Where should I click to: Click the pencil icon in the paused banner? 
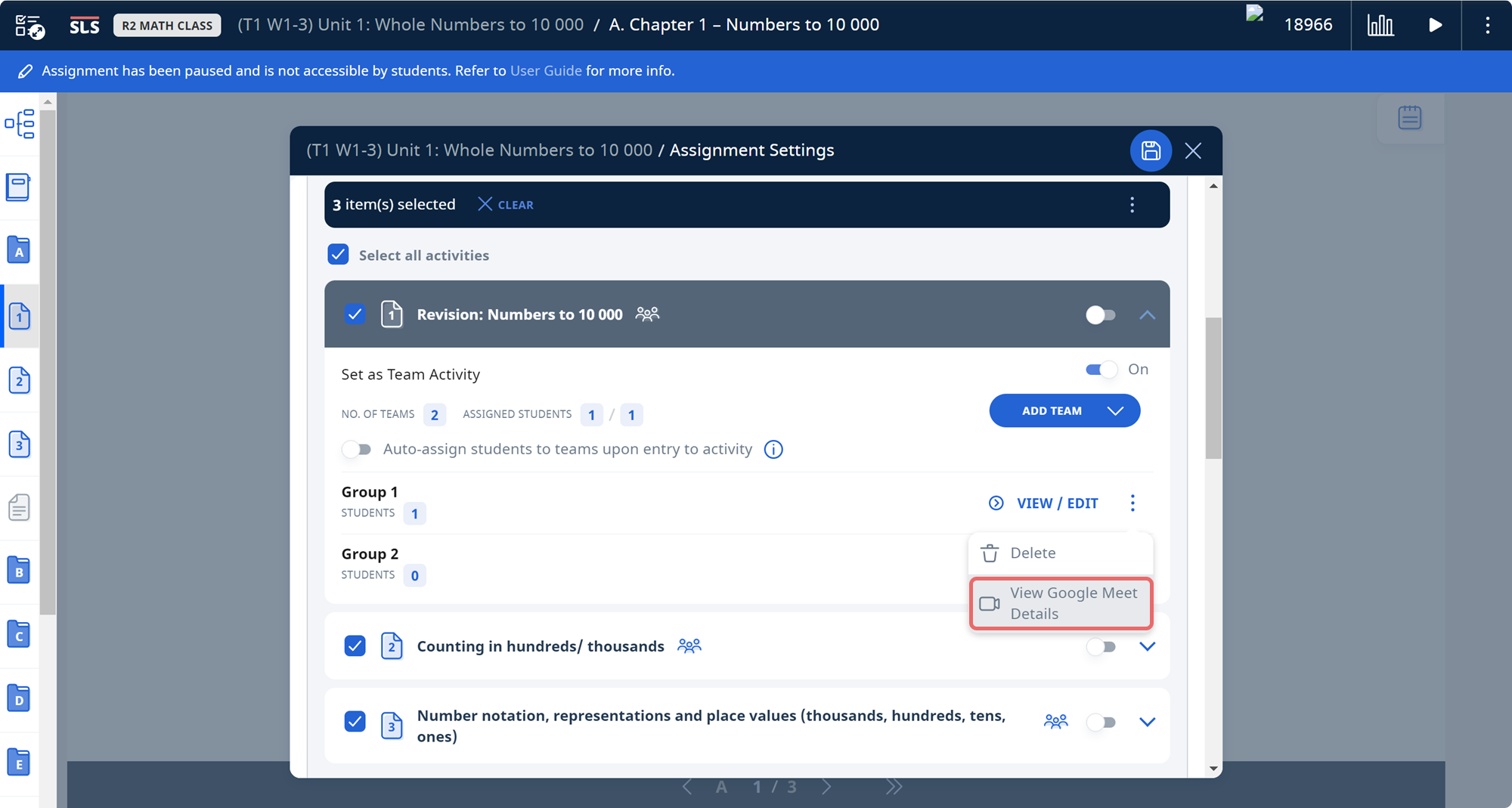tap(25, 71)
